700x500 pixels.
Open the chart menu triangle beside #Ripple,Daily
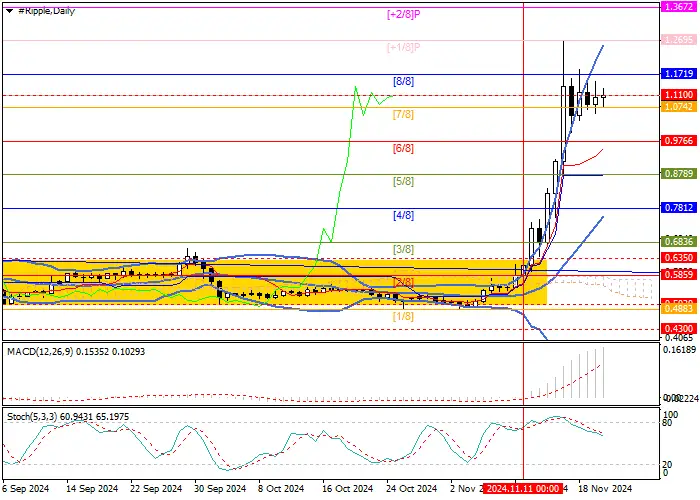click(9, 11)
